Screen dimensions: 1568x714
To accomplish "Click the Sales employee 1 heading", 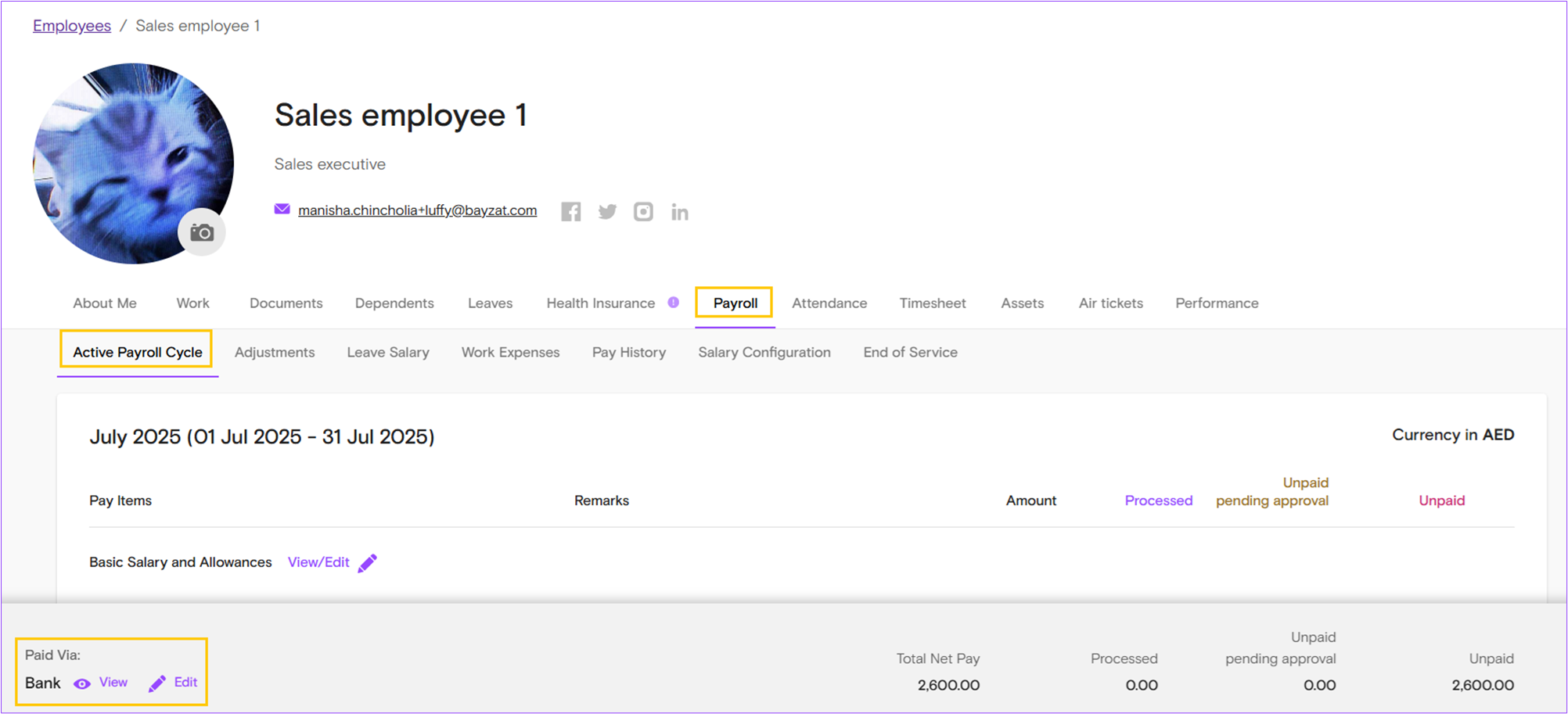I will click(401, 115).
